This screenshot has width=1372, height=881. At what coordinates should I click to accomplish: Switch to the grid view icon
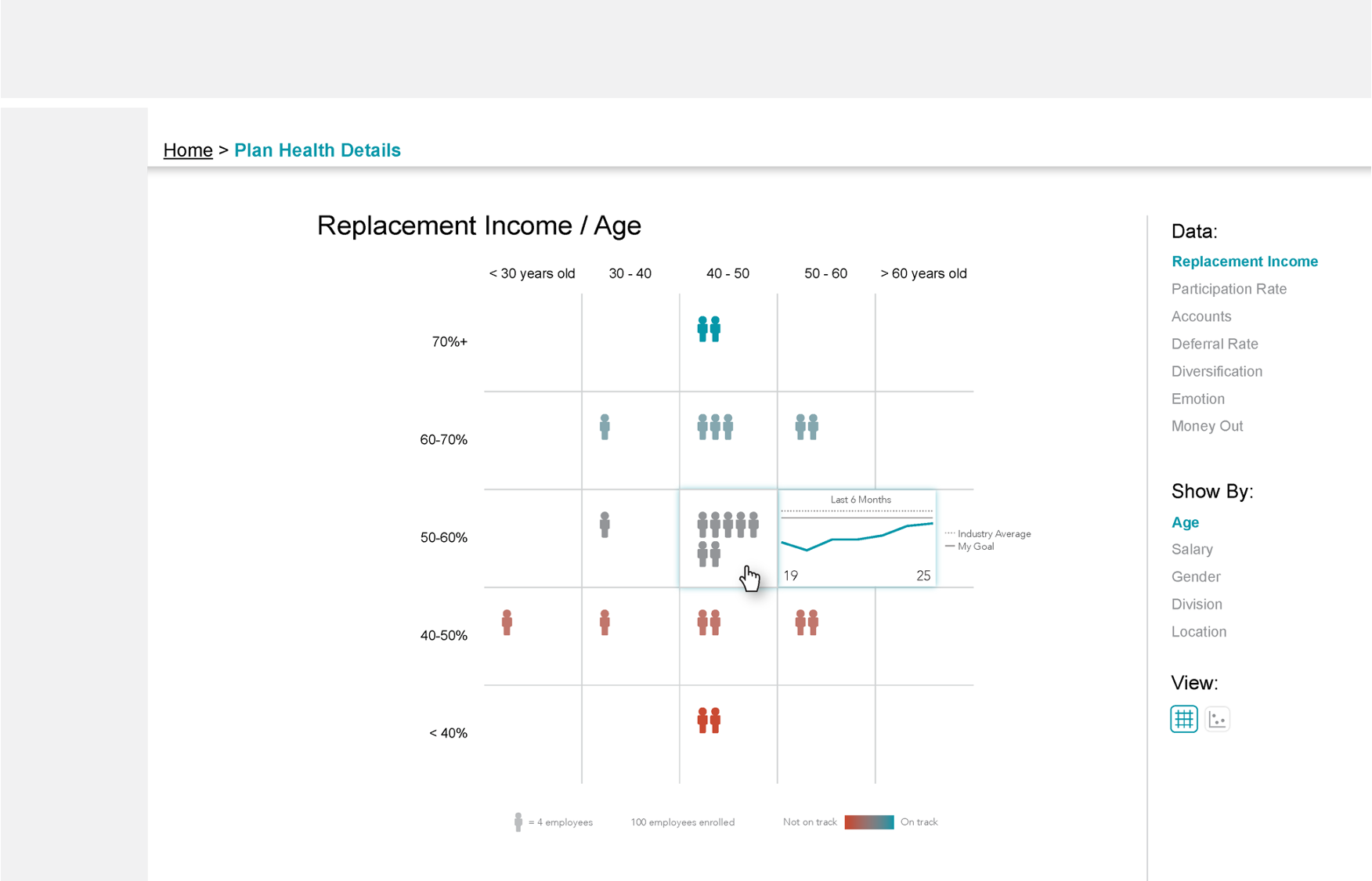coord(1184,718)
